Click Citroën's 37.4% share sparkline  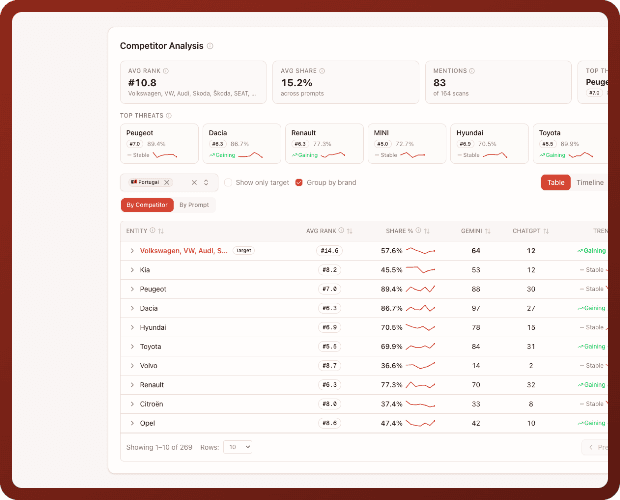pyautogui.click(x=421, y=404)
